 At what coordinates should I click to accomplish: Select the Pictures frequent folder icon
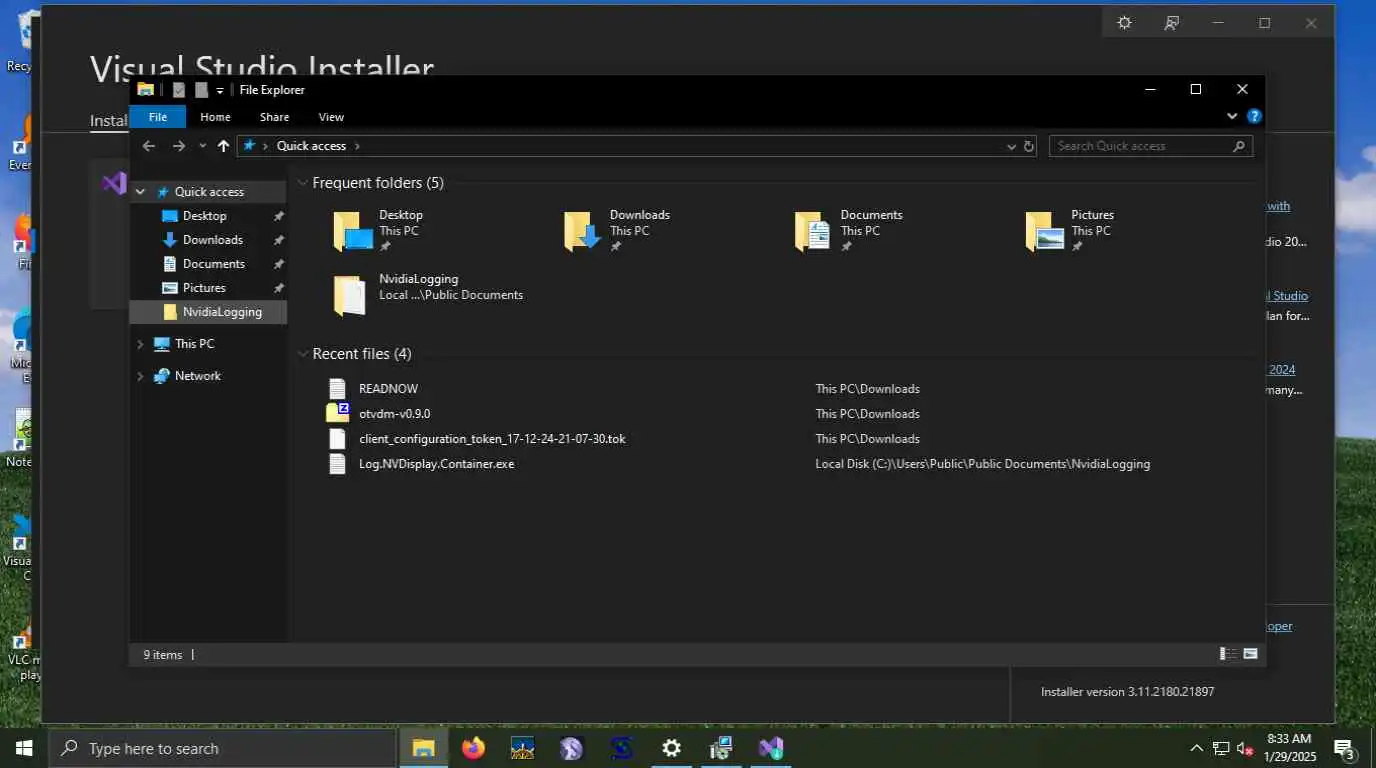coord(1044,231)
